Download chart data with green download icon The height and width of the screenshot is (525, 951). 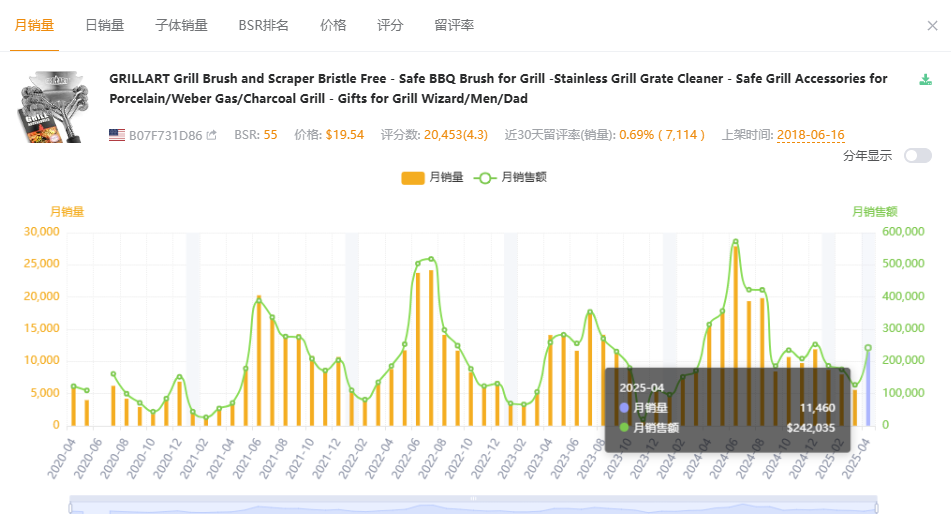click(x=925, y=79)
